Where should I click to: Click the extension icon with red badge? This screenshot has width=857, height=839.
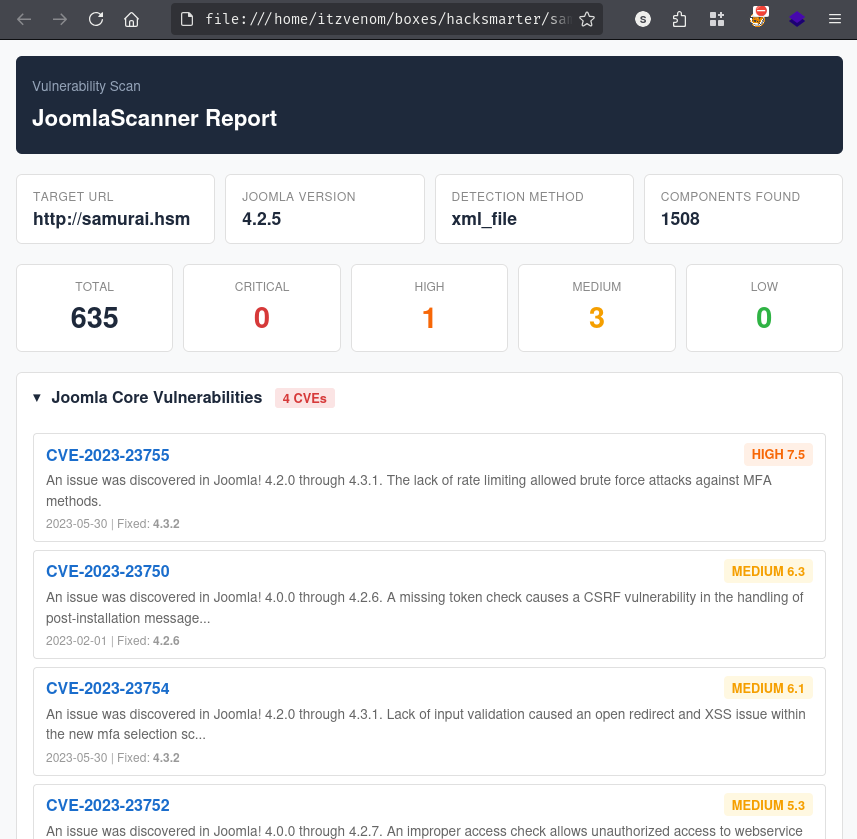(759, 17)
